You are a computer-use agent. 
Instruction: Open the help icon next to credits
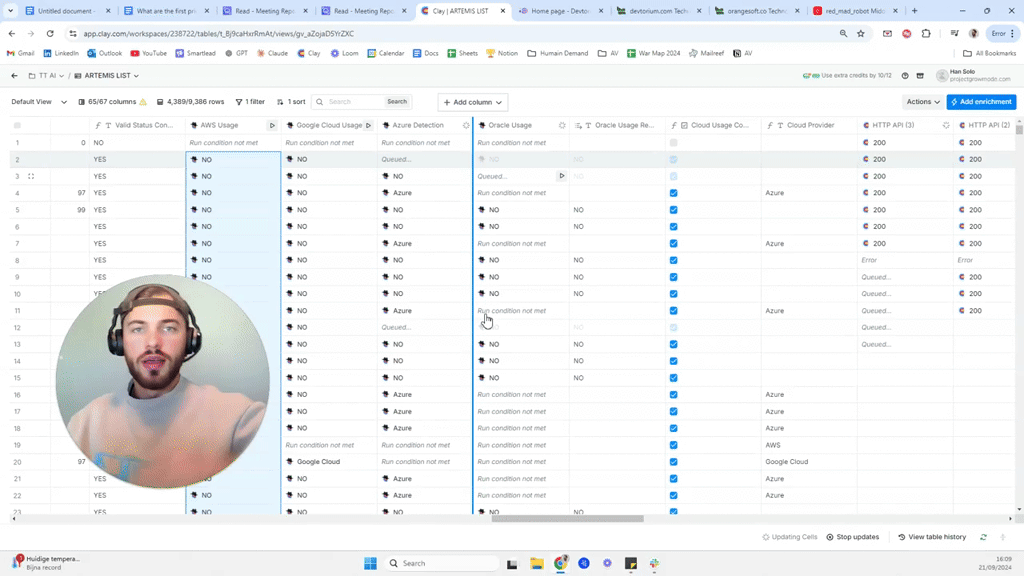tap(905, 76)
